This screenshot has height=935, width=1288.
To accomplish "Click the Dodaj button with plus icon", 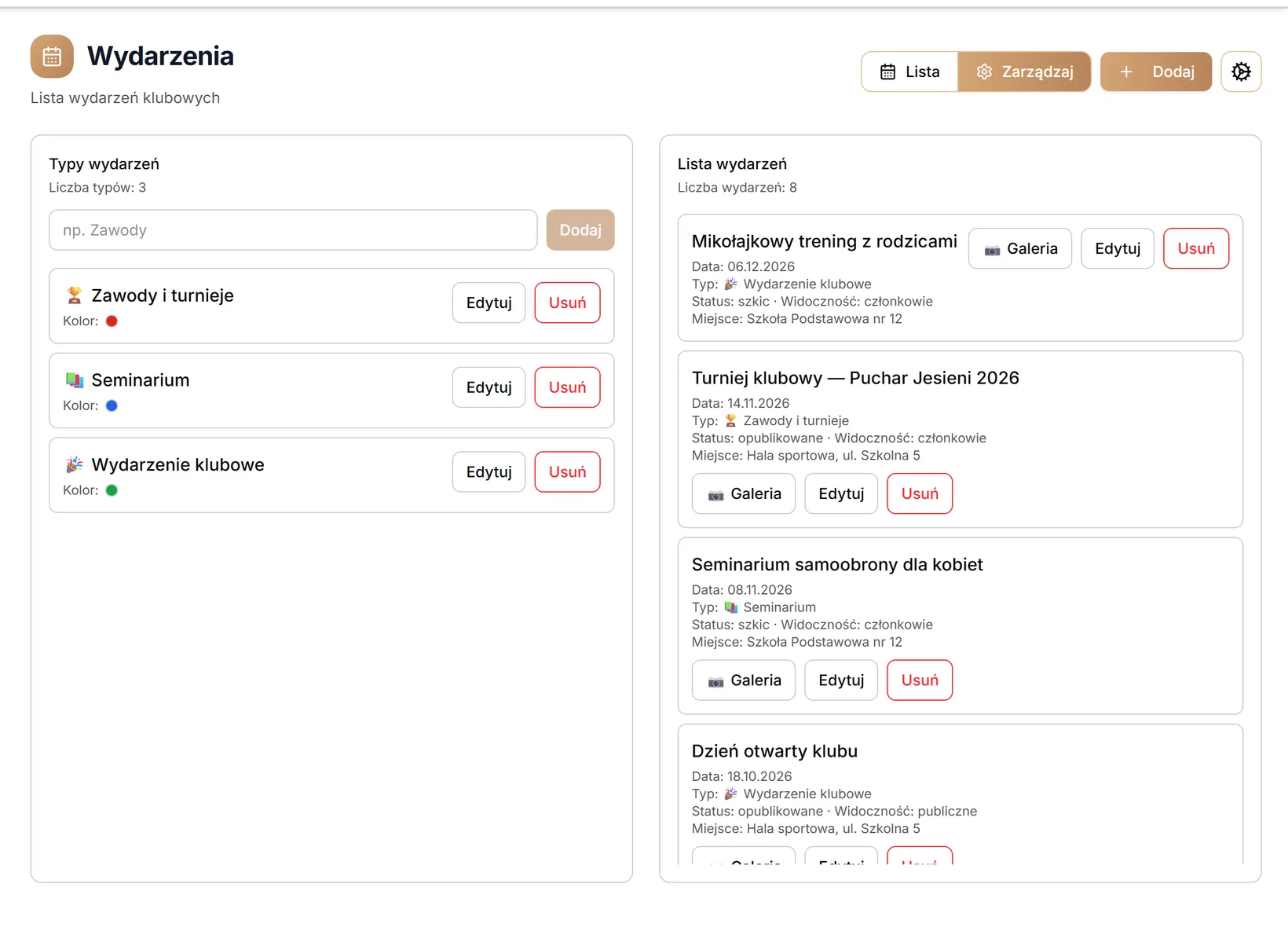I will click(1156, 71).
